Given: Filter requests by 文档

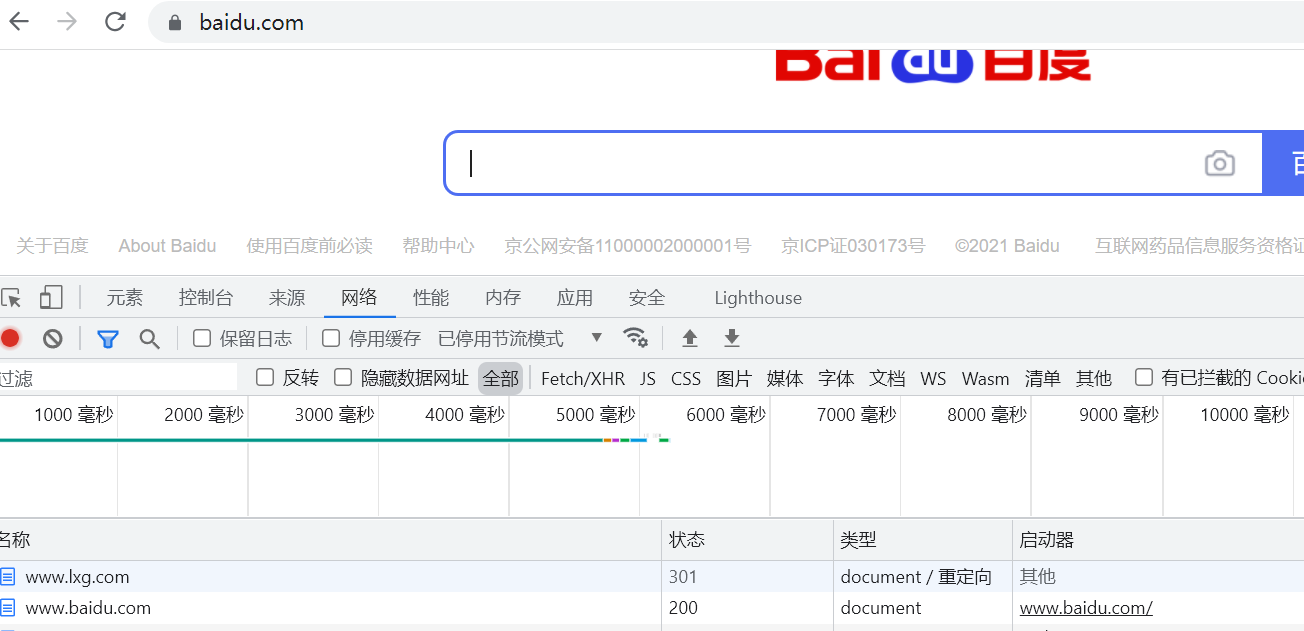Looking at the screenshot, I should 887,378.
